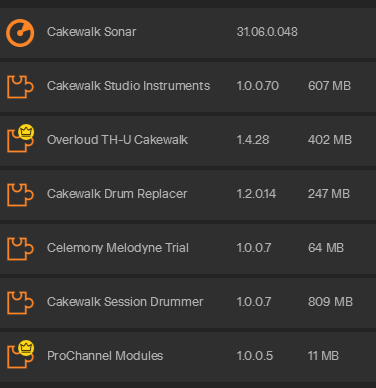Click the Cakewalk Session Drummer puzzle icon
Screen dimensions: 376x388
[20, 303]
